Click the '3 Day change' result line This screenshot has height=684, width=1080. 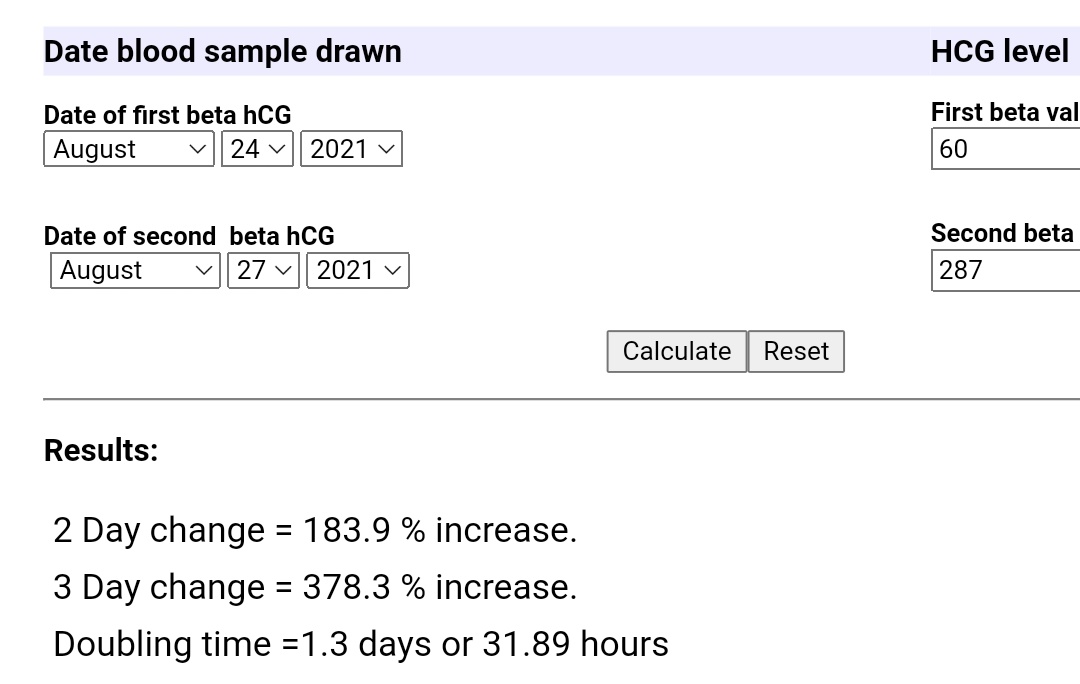click(315, 587)
